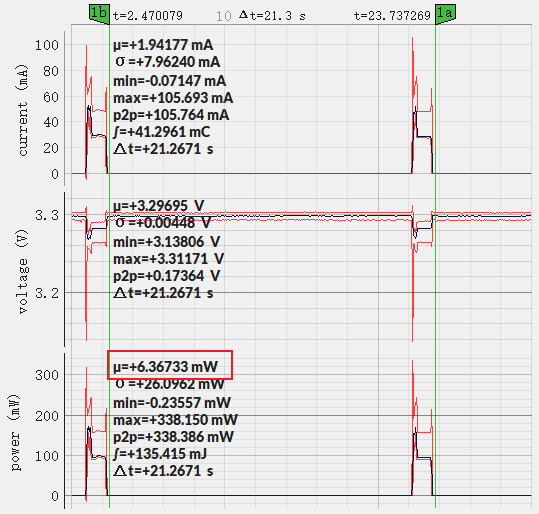Click the power σ=+26.0962 mW value
Screen dimensions: 539x514
(170, 384)
